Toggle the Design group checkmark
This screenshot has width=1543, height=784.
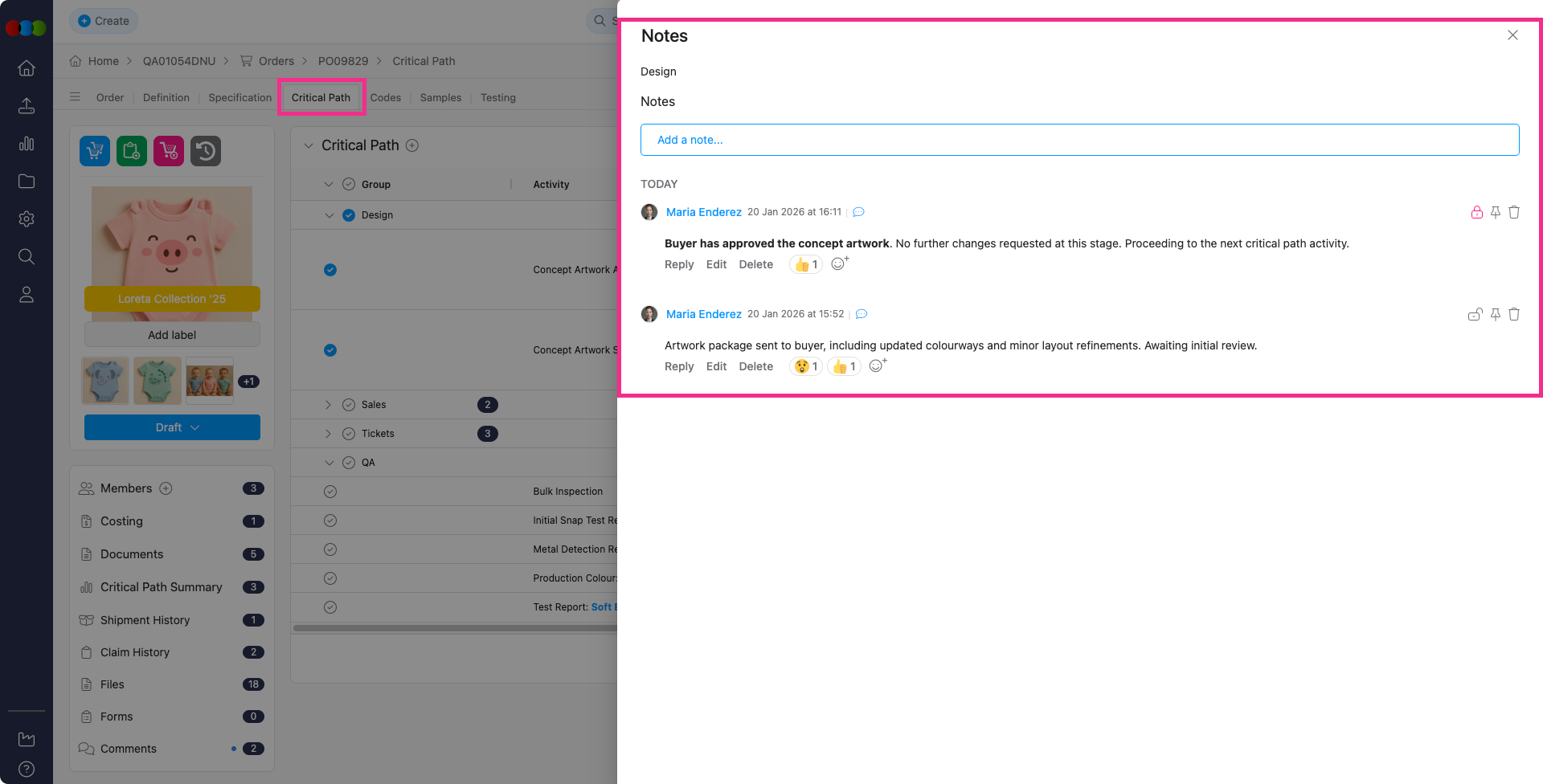(349, 215)
